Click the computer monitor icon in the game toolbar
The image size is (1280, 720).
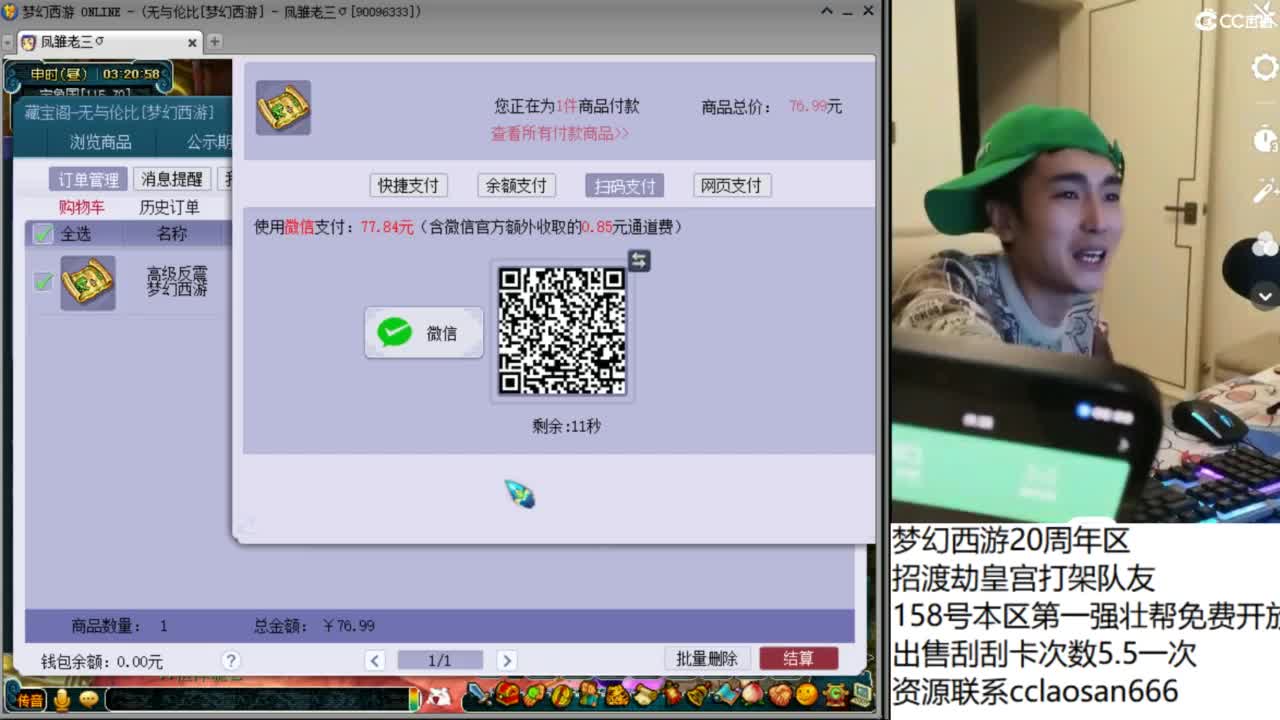(x=860, y=694)
